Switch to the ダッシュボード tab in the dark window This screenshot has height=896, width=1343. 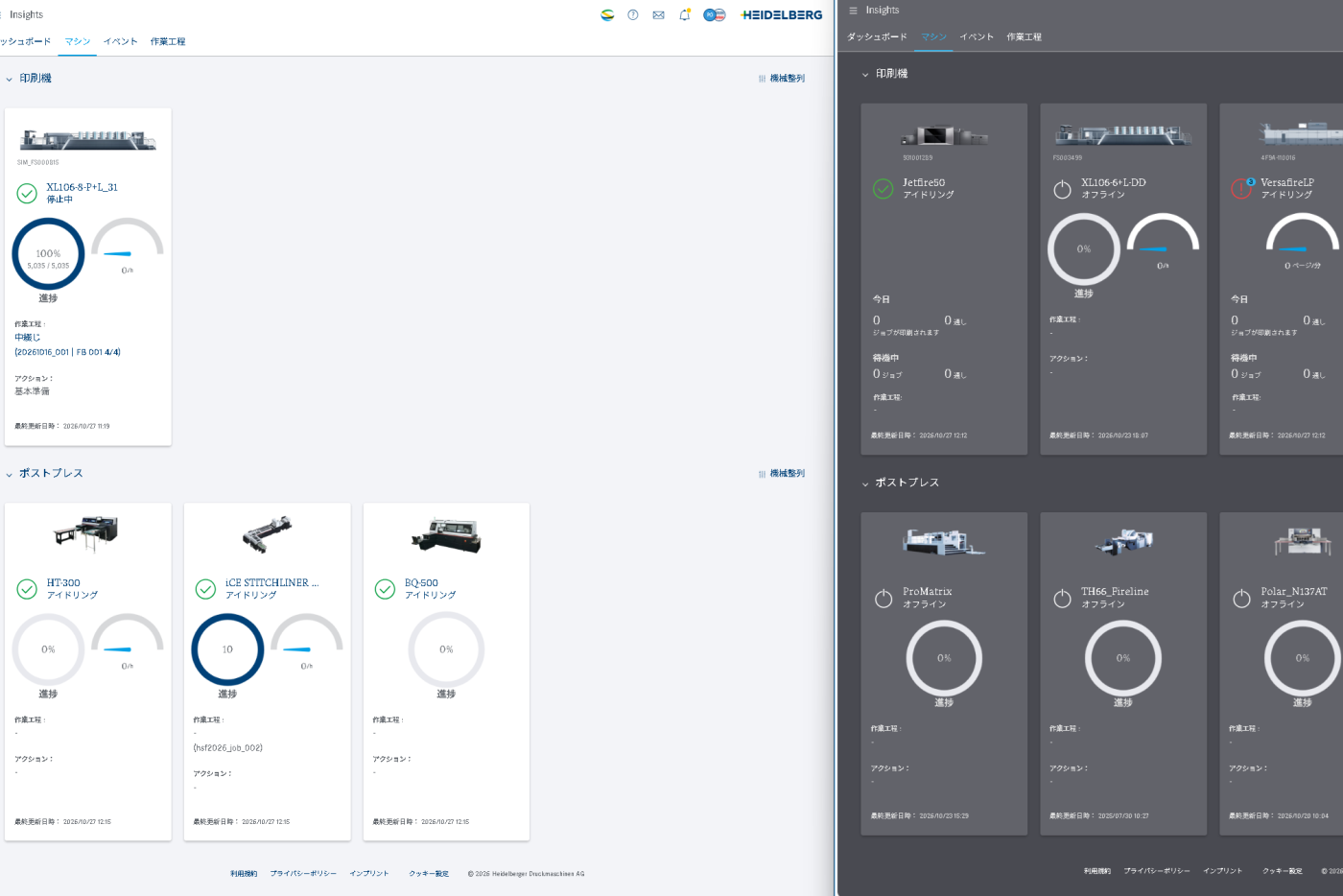click(877, 37)
